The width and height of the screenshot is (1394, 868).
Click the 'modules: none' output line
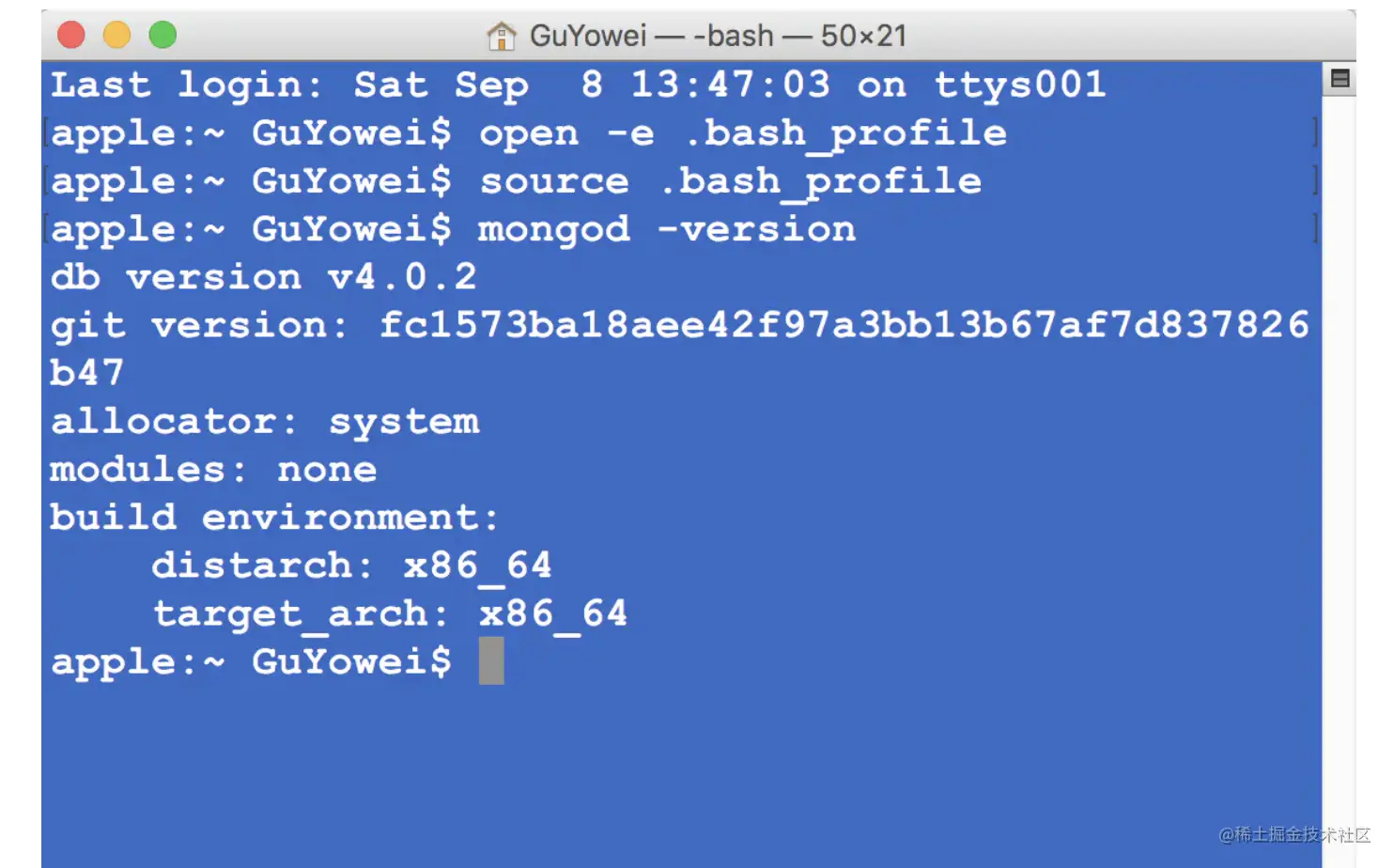[213, 470]
